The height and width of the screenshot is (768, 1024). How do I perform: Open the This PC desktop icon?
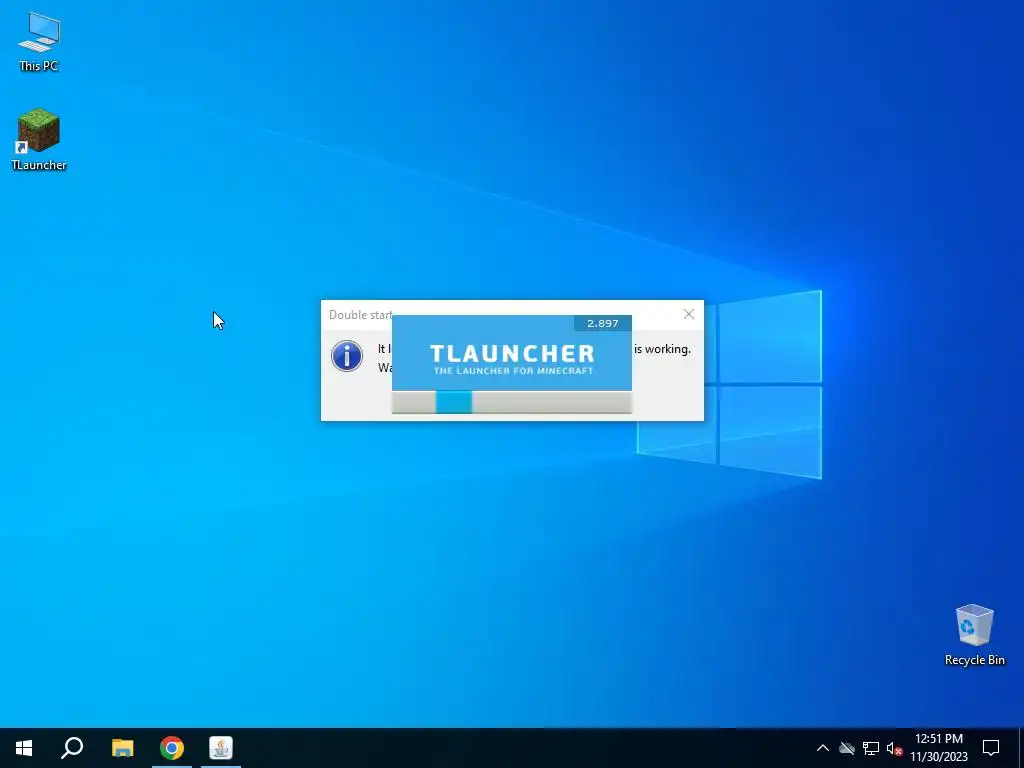(39, 42)
